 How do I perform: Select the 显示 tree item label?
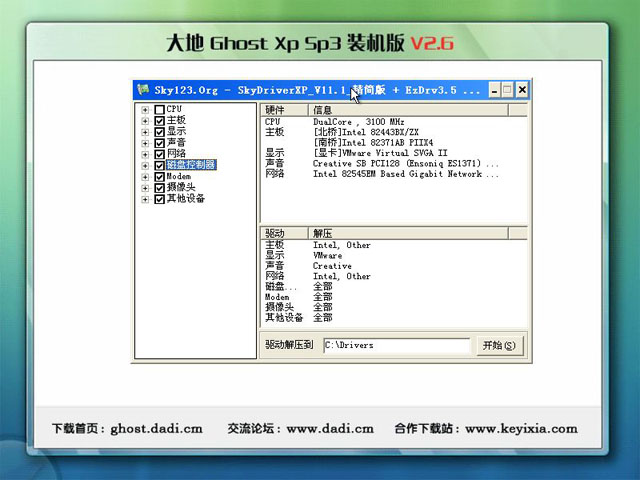[x=176, y=131]
